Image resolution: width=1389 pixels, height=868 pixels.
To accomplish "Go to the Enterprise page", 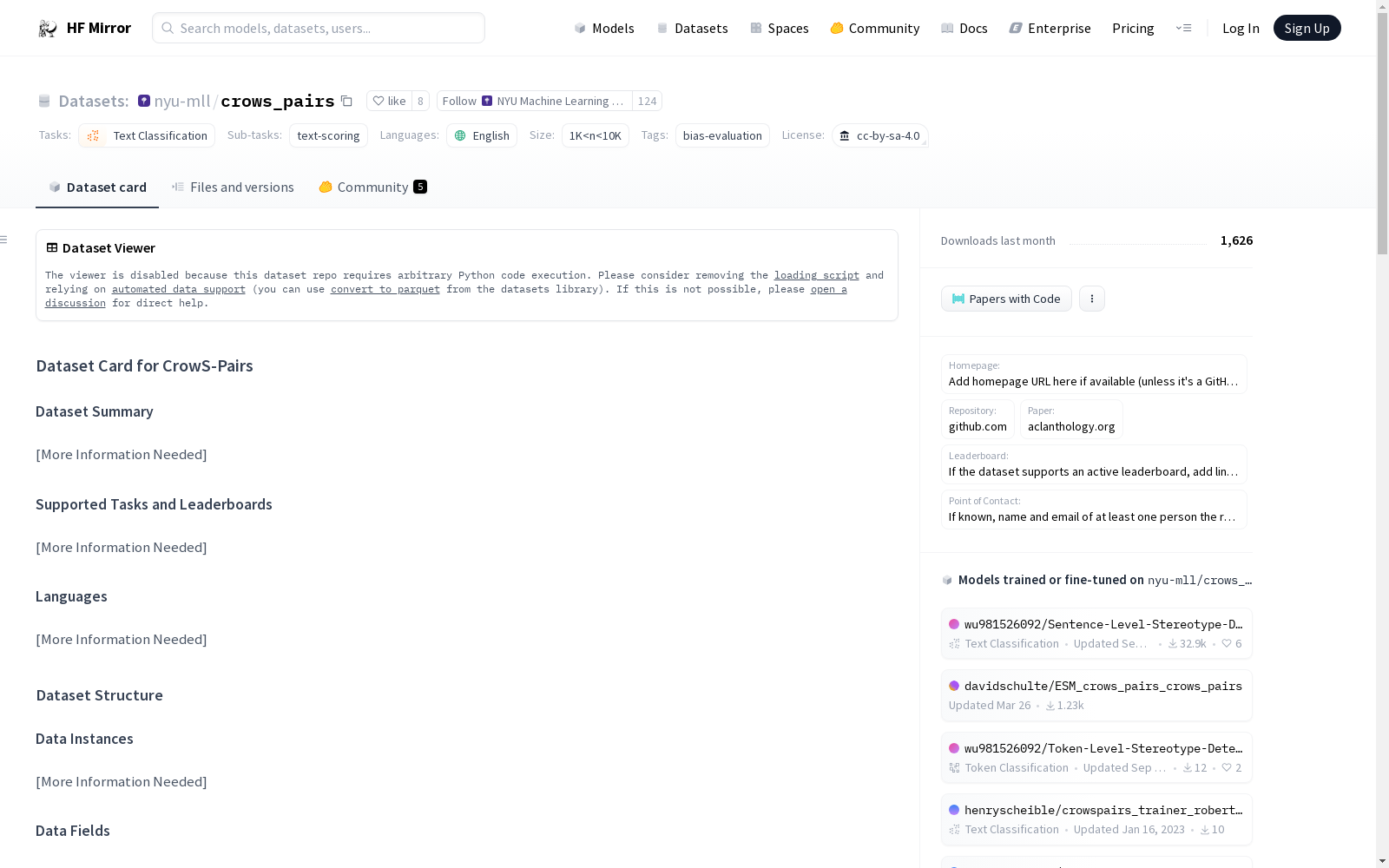I will tap(1050, 28).
